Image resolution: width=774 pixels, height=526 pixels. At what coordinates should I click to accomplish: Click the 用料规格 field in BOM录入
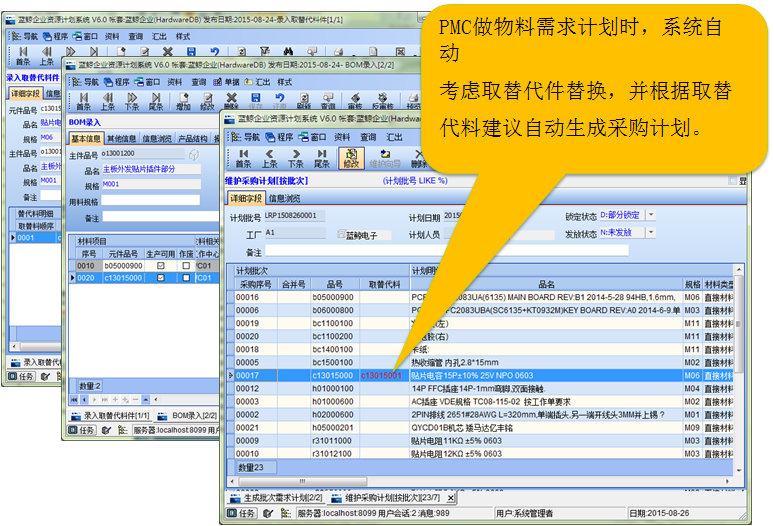coord(151,200)
